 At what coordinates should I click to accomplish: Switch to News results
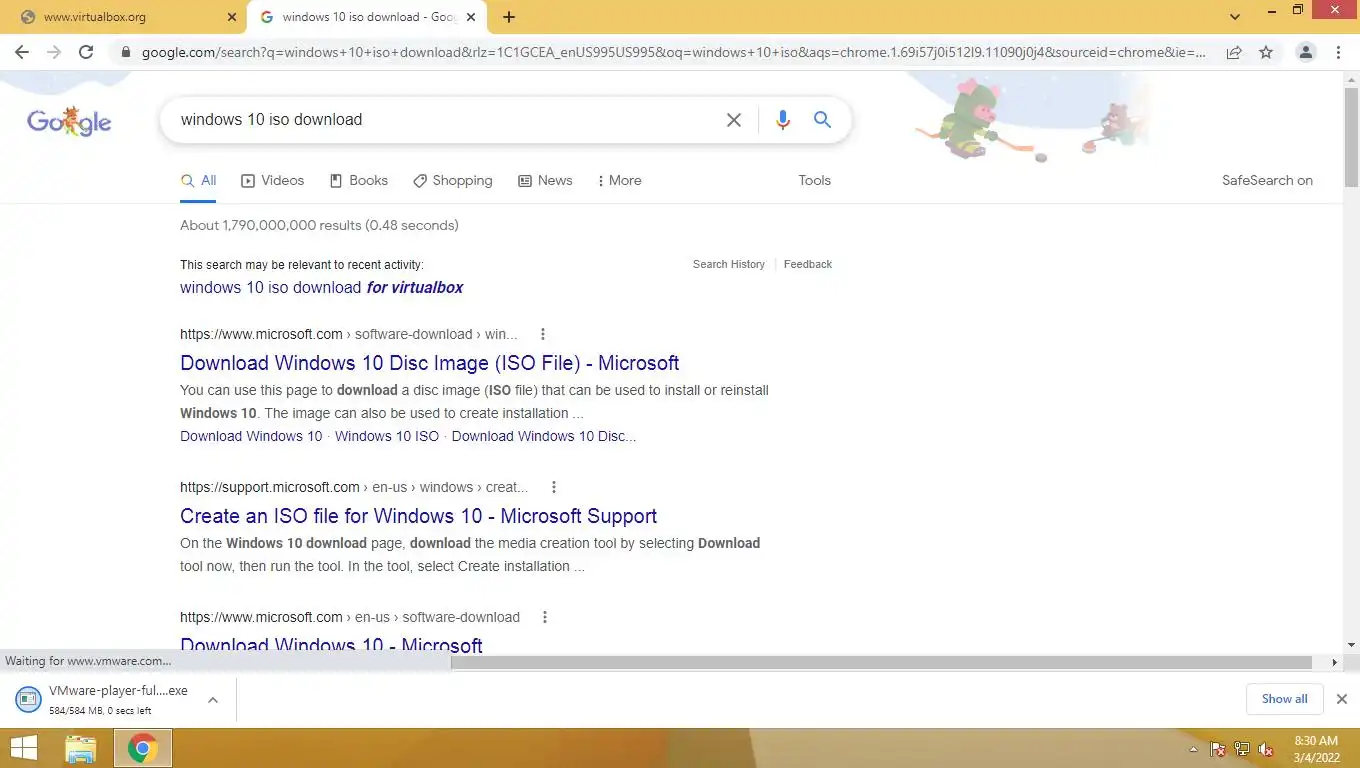545,181
